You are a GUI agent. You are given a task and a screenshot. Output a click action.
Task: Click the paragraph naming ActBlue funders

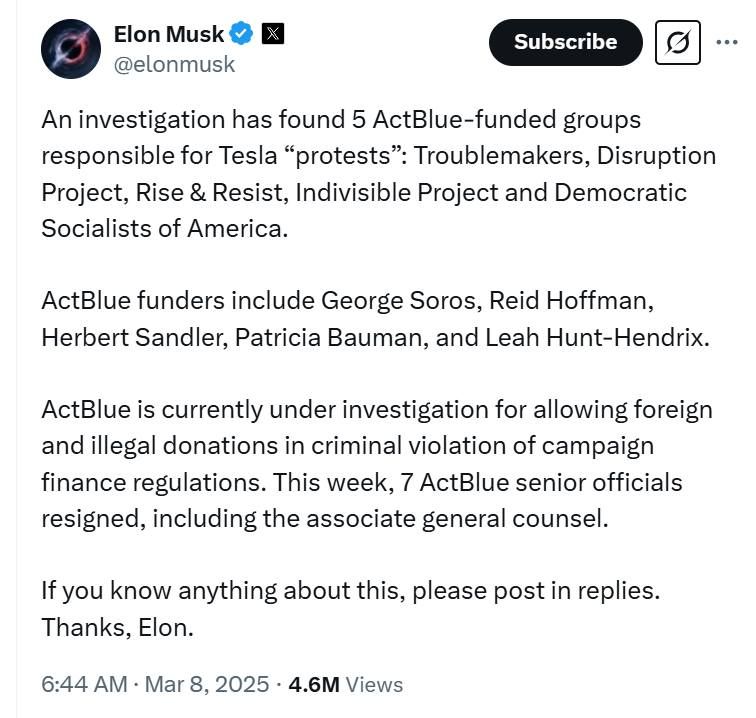click(376, 319)
